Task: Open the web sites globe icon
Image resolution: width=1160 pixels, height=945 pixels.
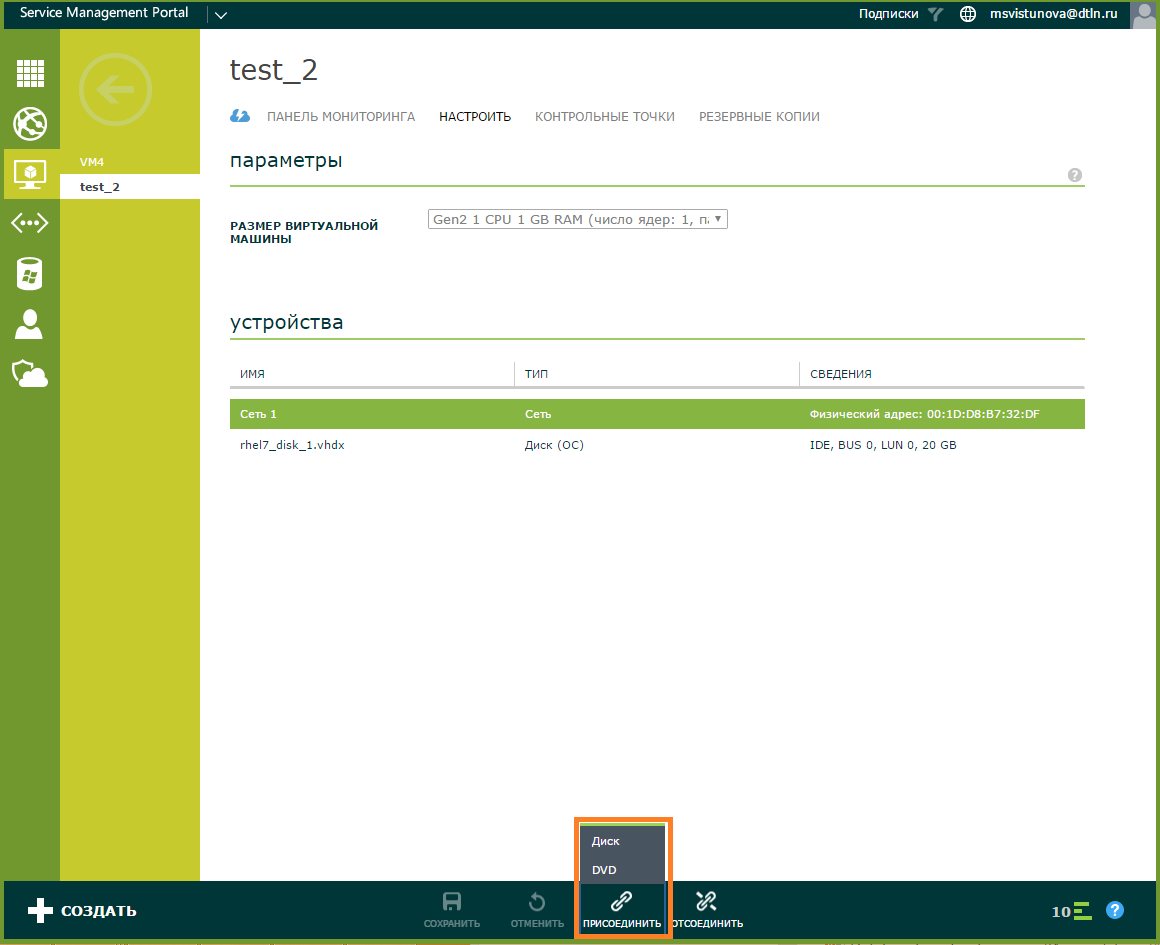Action: click(x=30, y=124)
